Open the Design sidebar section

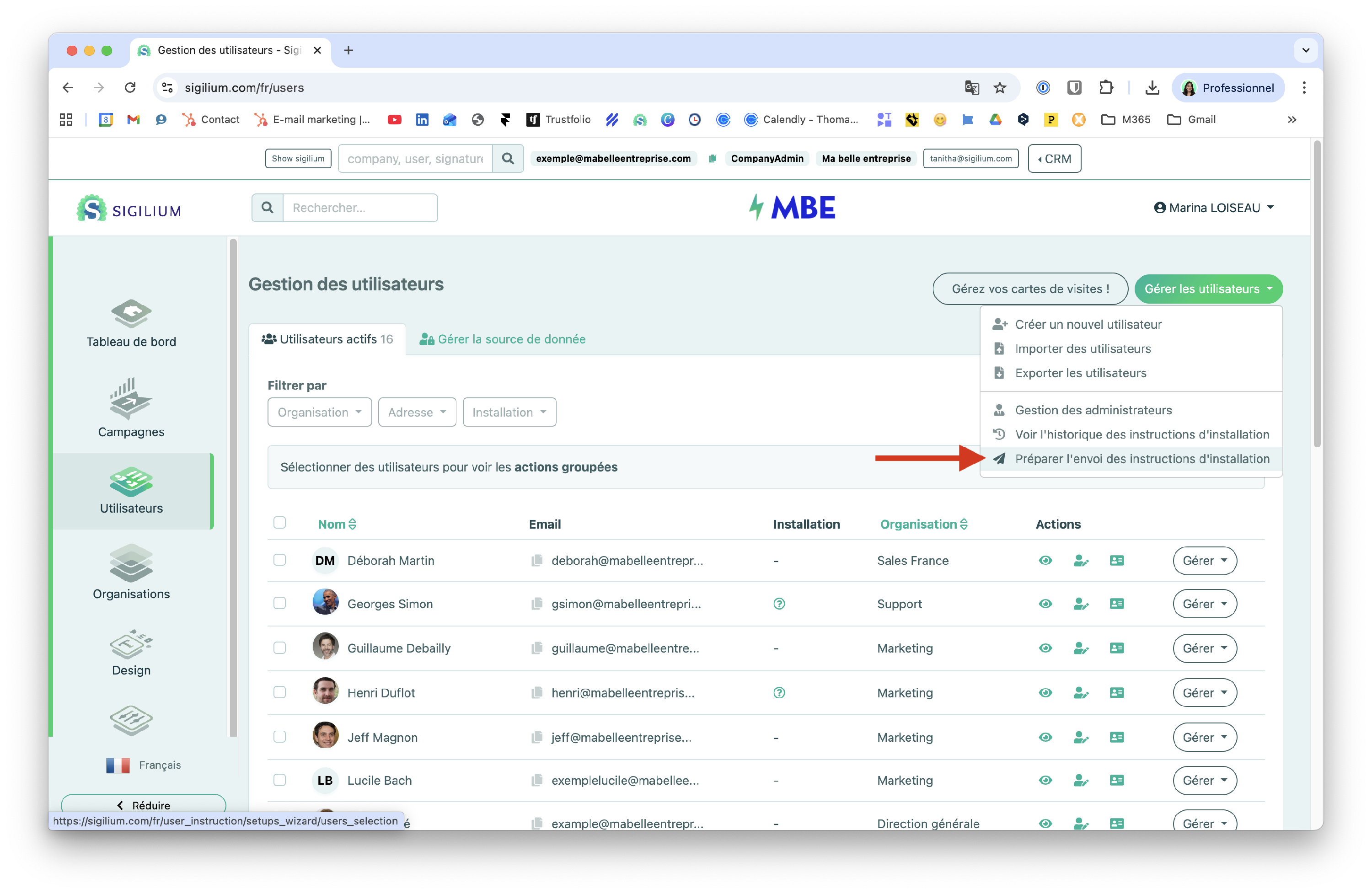pyautogui.click(x=131, y=645)
